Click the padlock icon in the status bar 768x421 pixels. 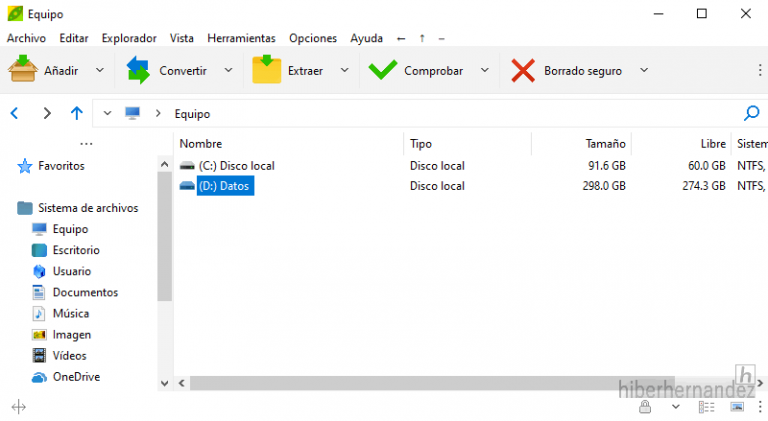point(646,406)
